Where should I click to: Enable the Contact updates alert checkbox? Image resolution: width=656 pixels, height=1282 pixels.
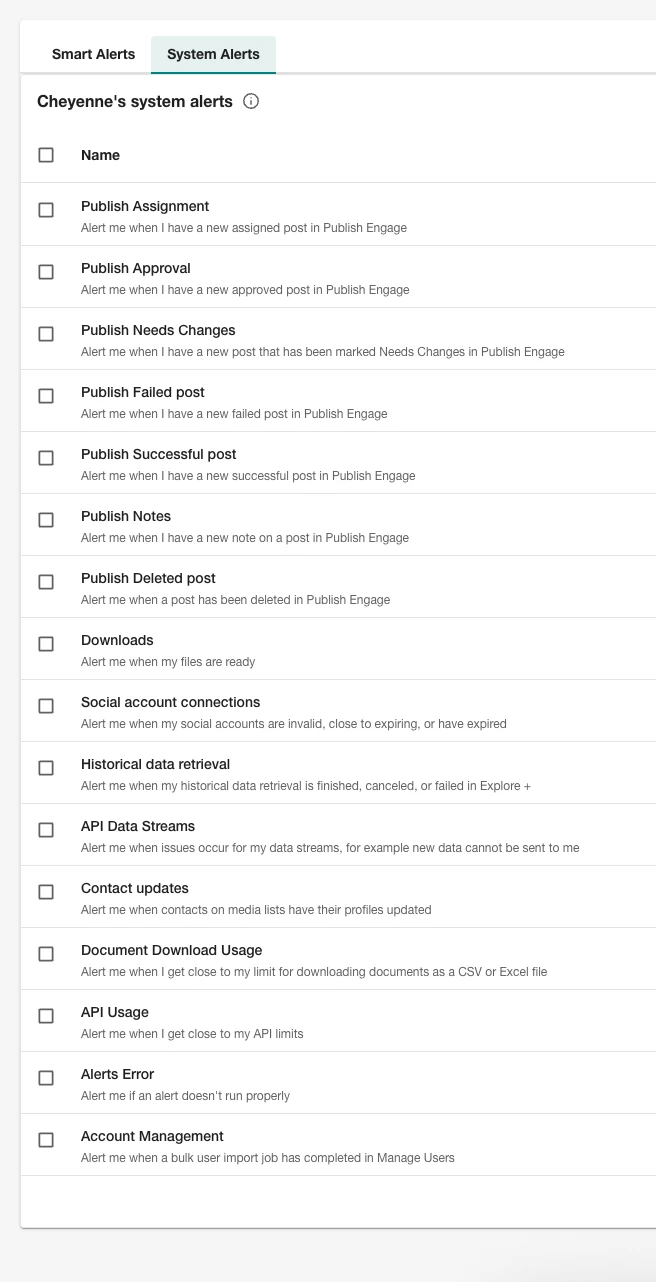46,892
